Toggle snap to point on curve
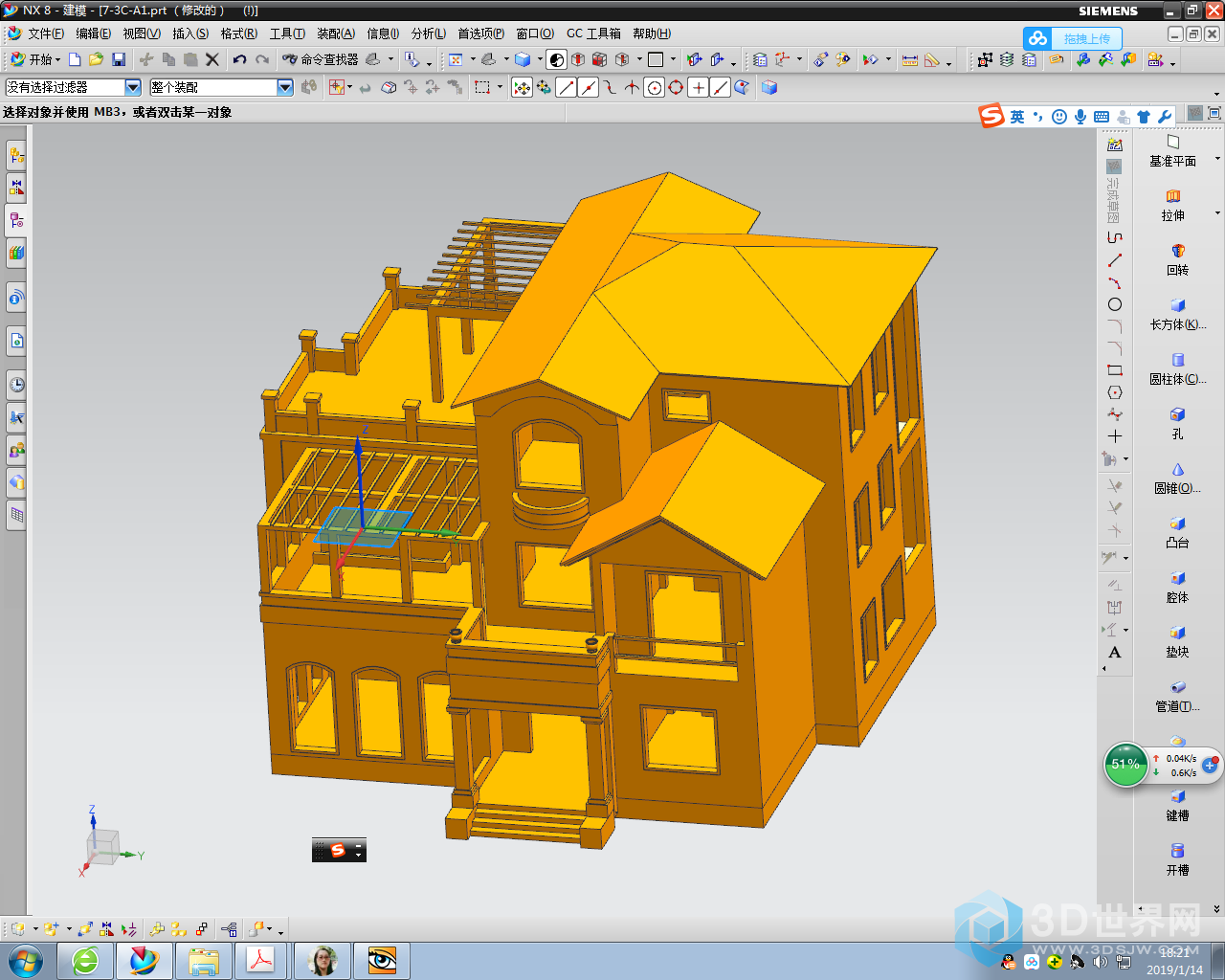The image size is (1225, 980). coord(720,88)
